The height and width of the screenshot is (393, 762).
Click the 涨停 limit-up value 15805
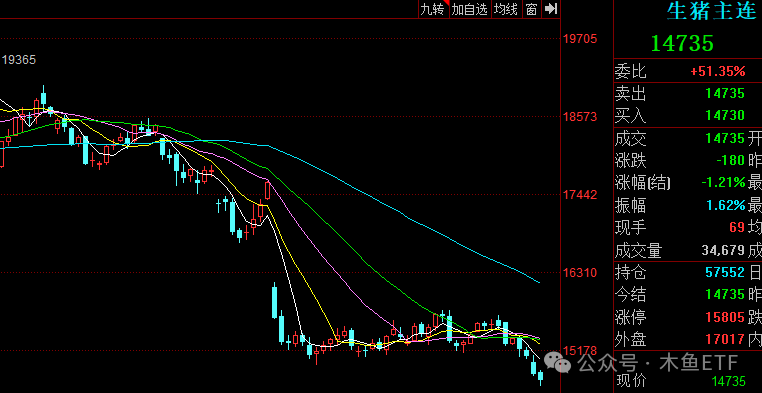(x=725, y=318)
